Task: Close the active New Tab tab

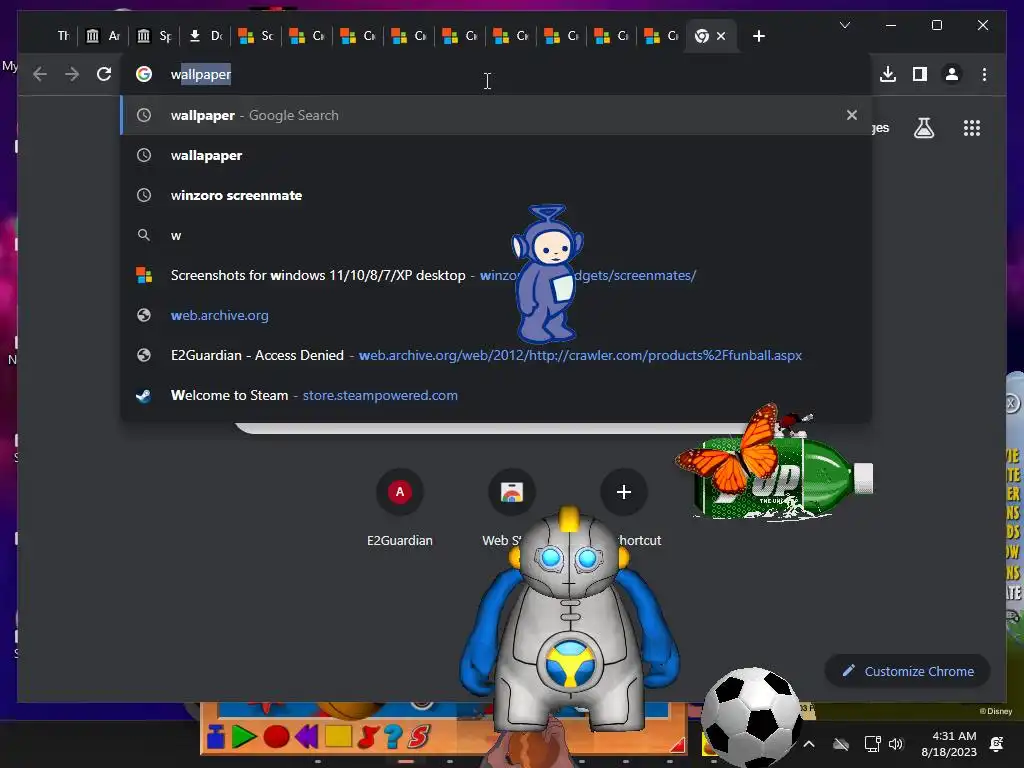Action: tap(721, 36)
